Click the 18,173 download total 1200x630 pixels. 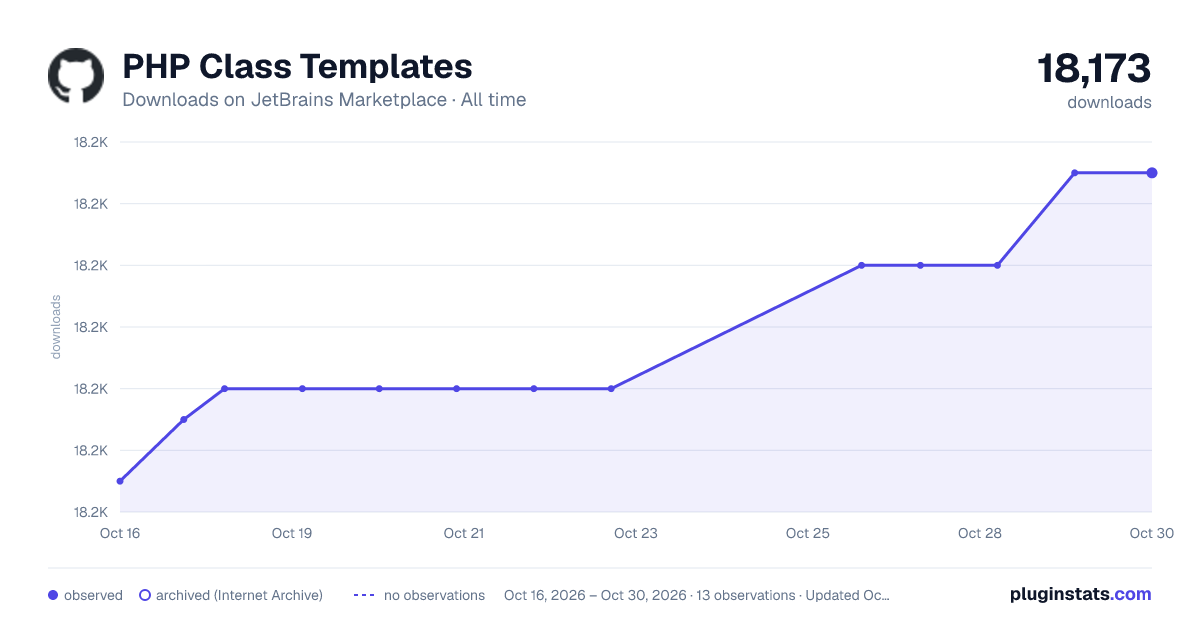point(1094,69)
